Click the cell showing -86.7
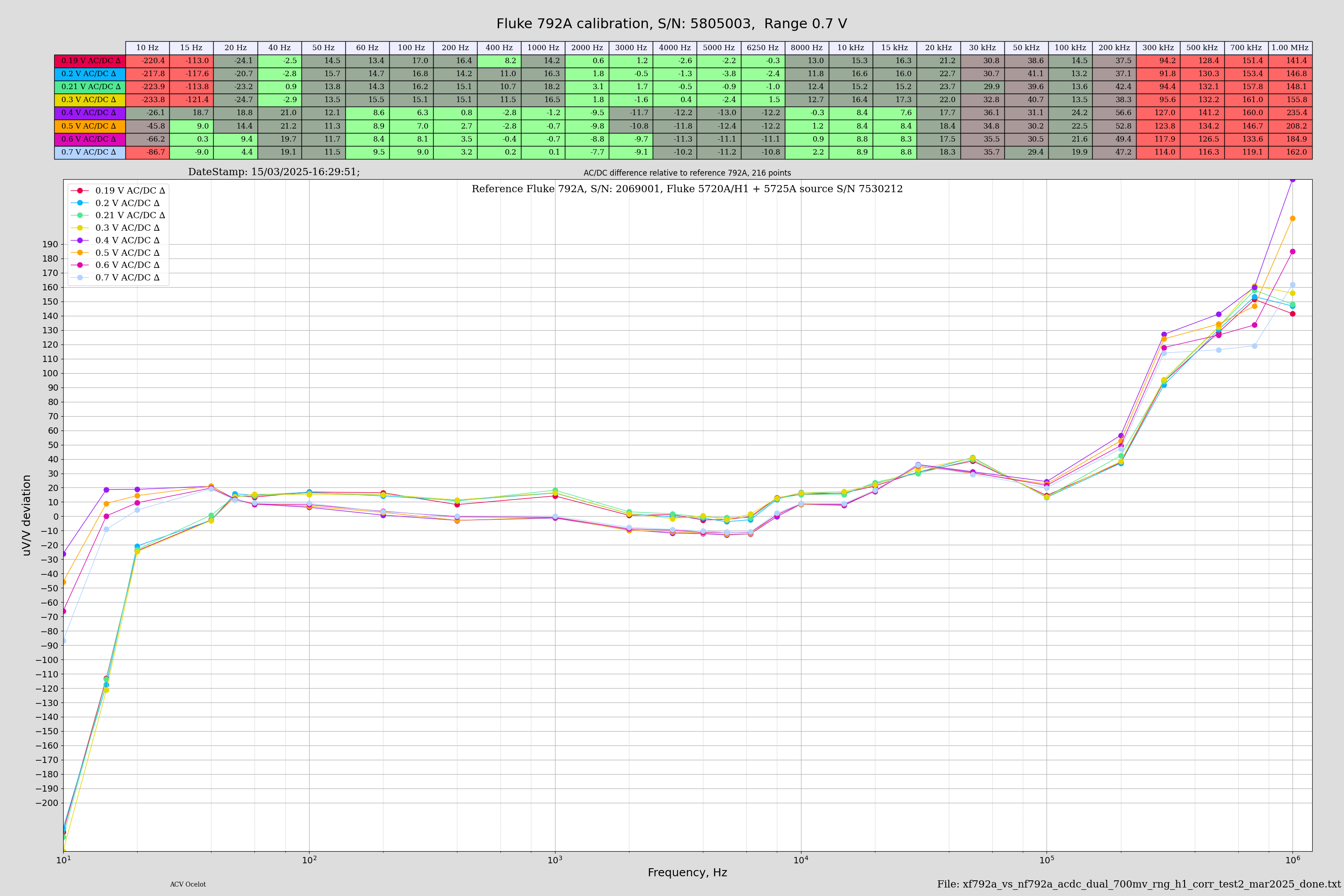The height and width of the screenshot is (896, 1344). pyautogui.click(x=147, y=152)
